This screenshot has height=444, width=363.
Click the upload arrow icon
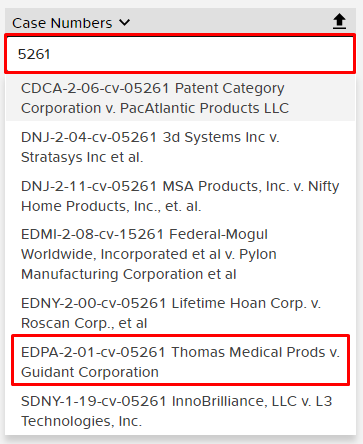click(339, 22)
